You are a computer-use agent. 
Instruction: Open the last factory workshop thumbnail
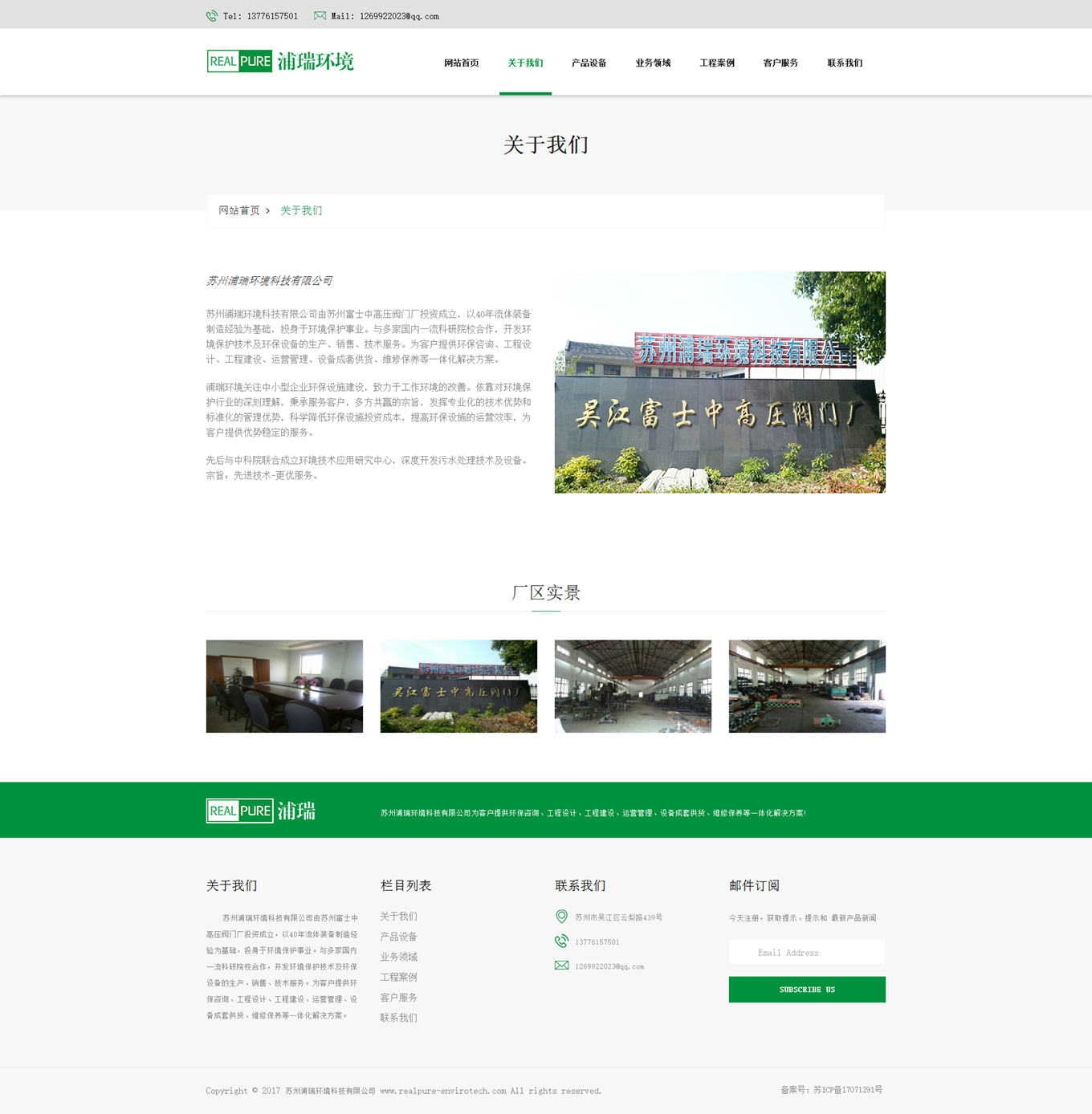click(807, 686)
